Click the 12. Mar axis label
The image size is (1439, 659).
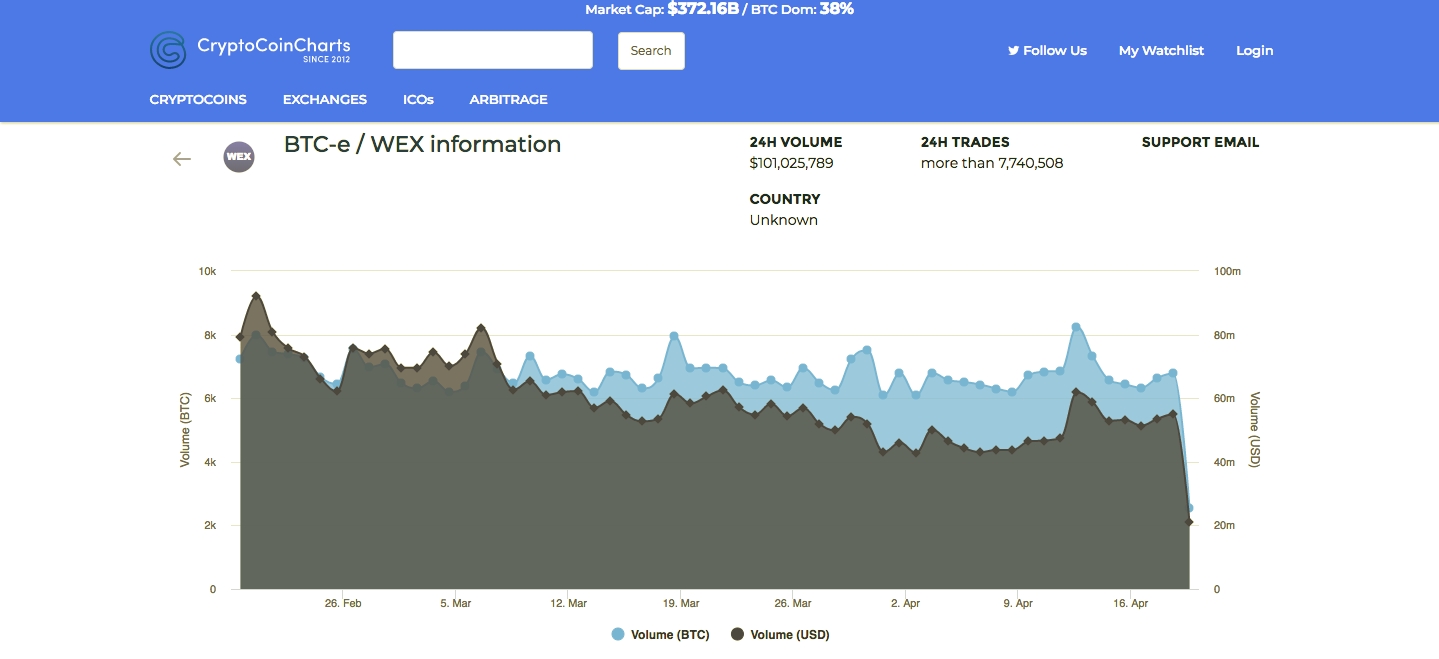point(568,604)
